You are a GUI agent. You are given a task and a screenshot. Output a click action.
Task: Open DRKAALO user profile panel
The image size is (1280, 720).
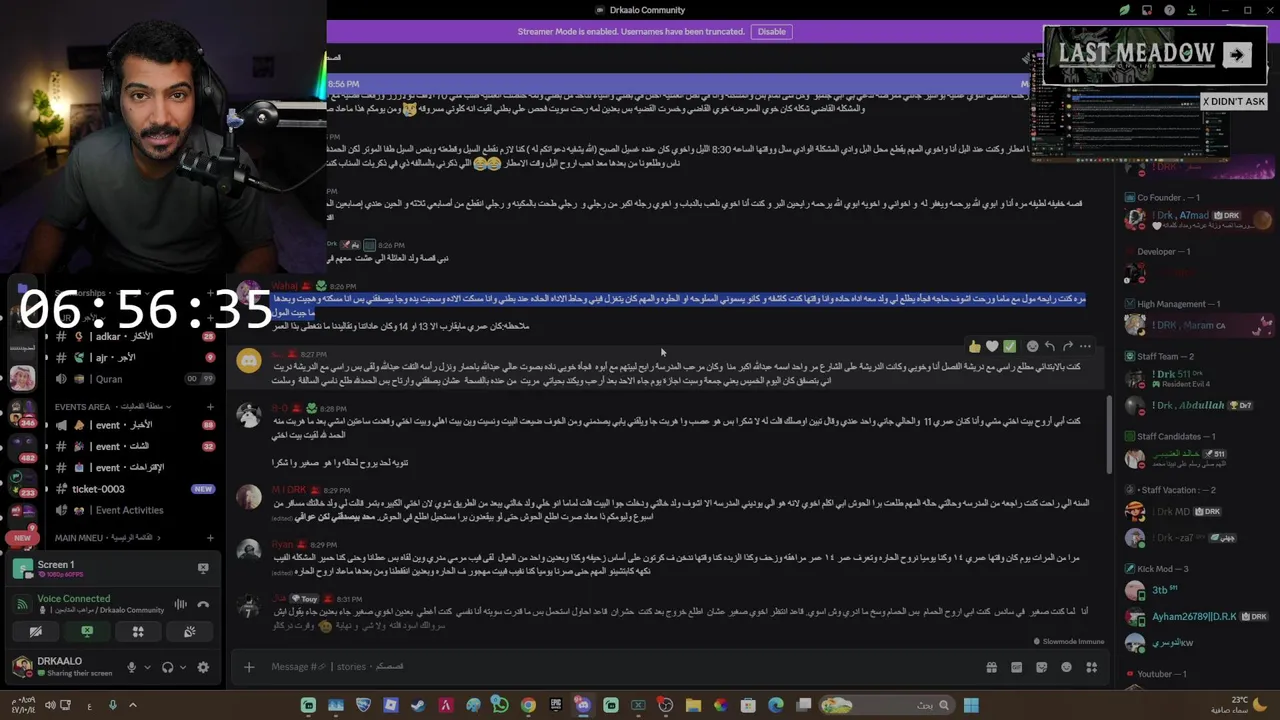coord(62,666)
